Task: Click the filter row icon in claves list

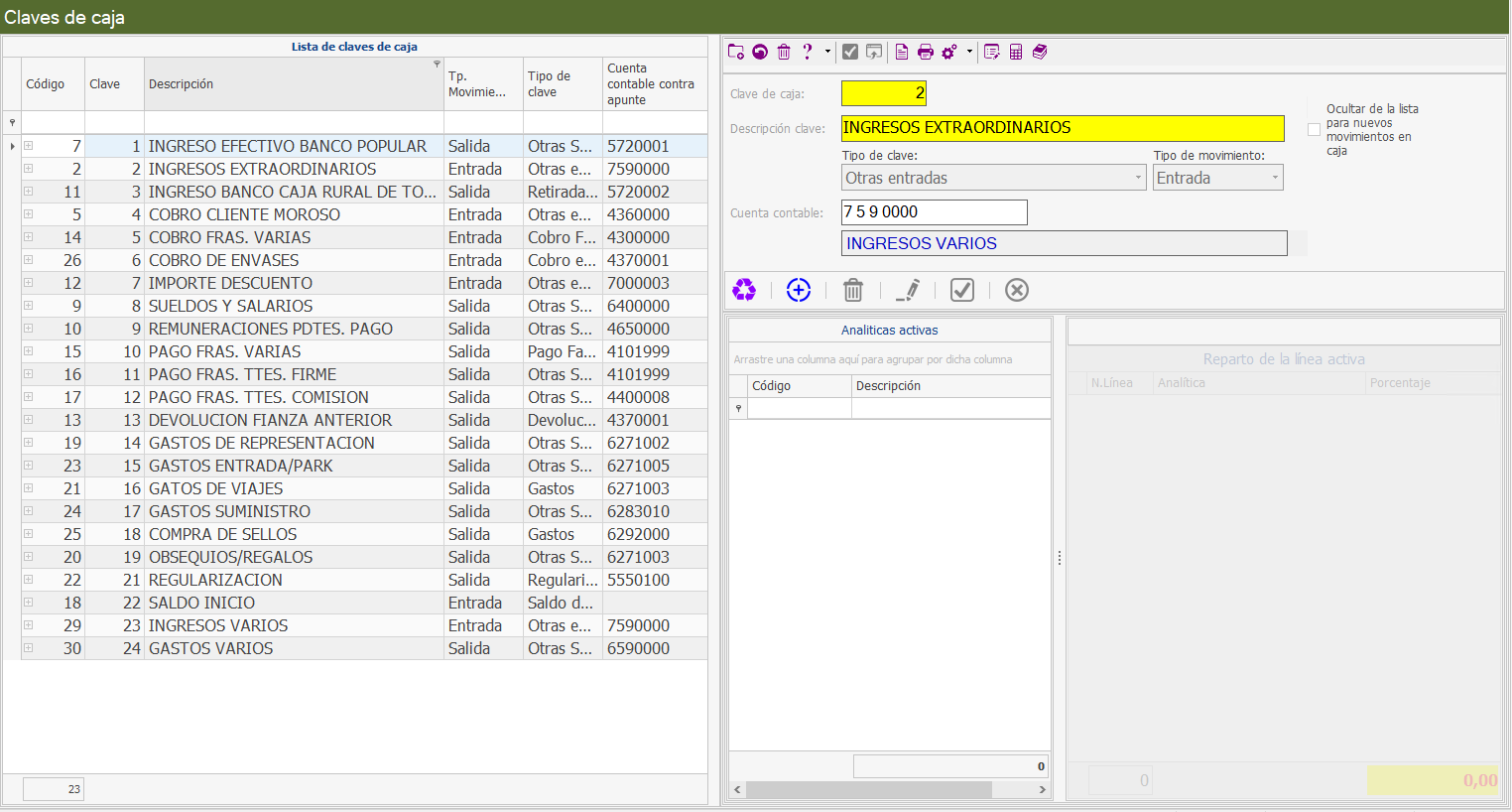Action: (12, 123)
